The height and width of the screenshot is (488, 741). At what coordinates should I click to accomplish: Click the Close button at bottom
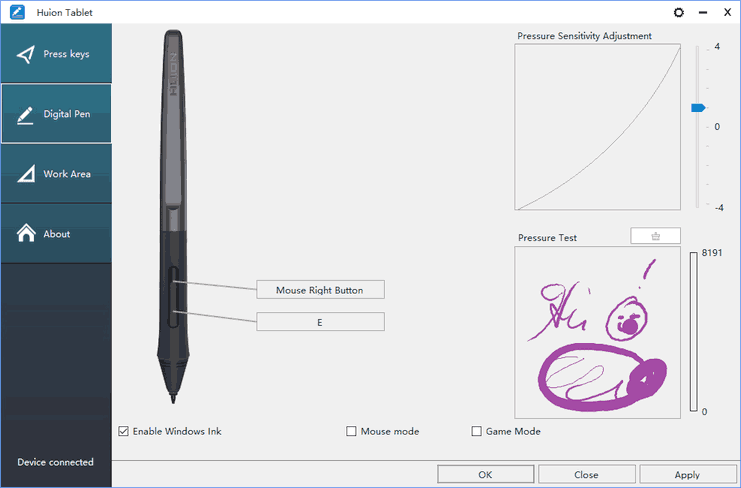(x=586, y=475)
